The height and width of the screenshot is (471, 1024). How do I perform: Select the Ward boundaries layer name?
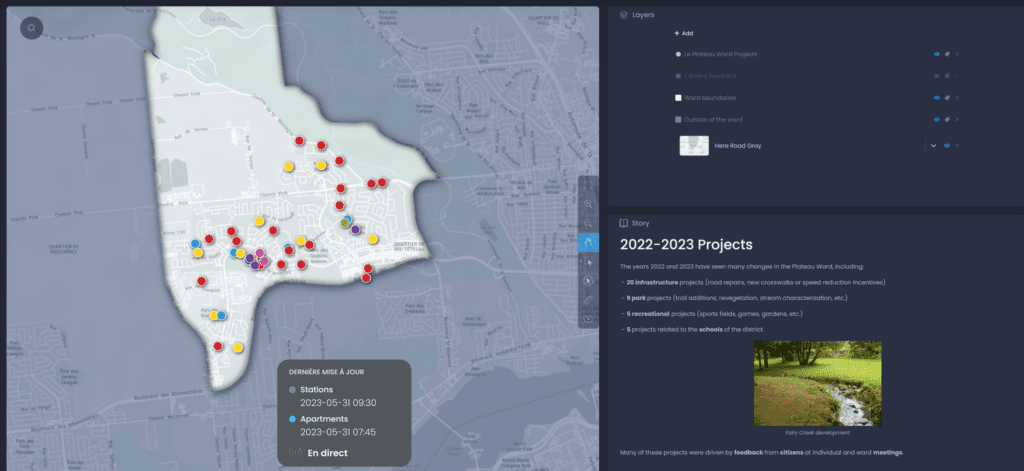click(710, 98)
